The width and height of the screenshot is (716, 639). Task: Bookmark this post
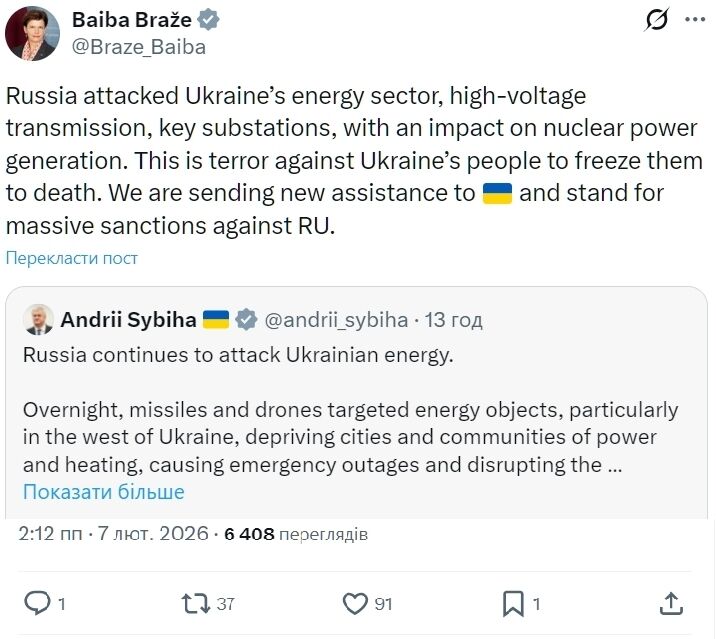(x=513, y=603)
